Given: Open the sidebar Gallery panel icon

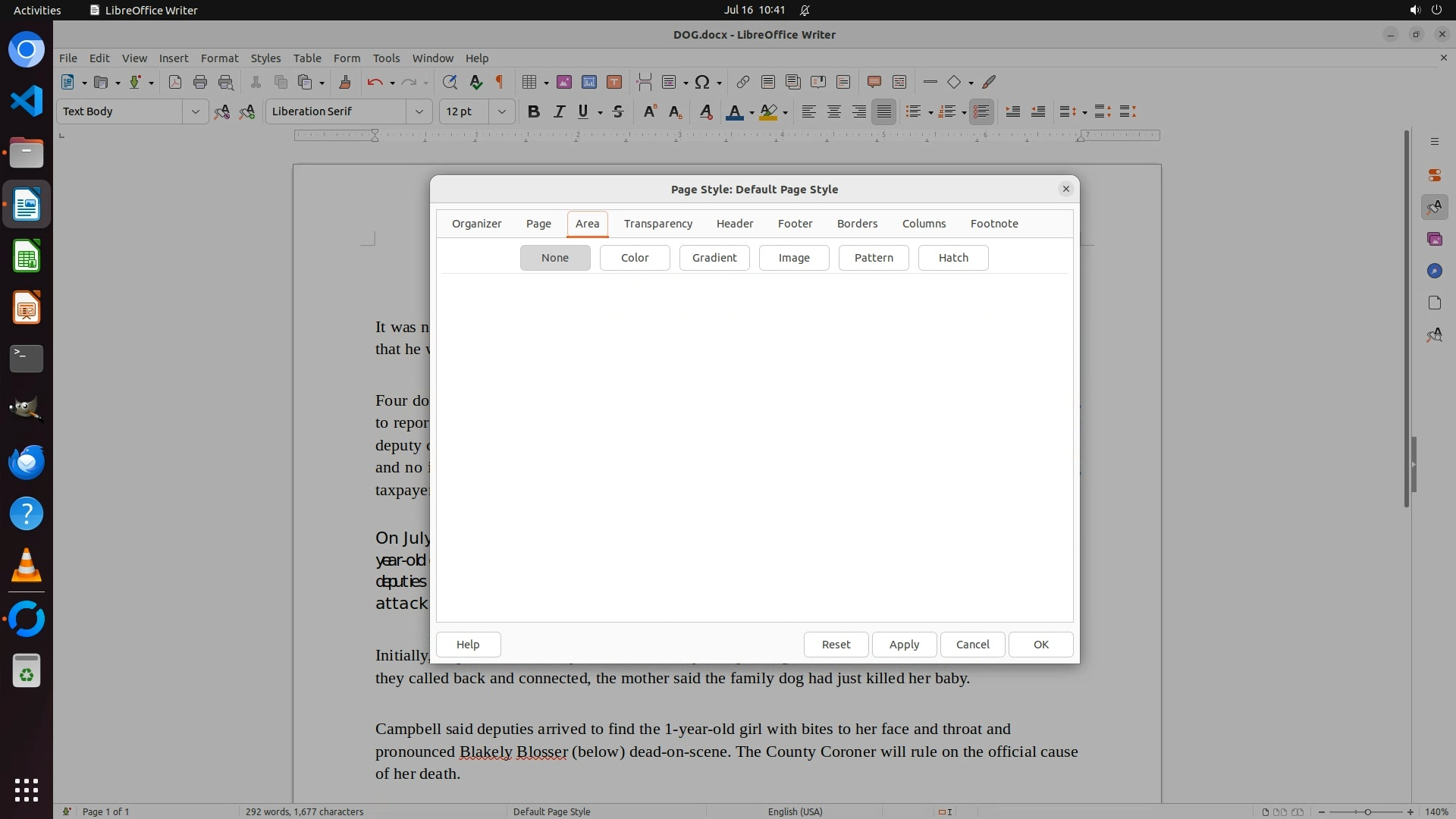Looking at the screenshot, I should [x=1434, y=239].
